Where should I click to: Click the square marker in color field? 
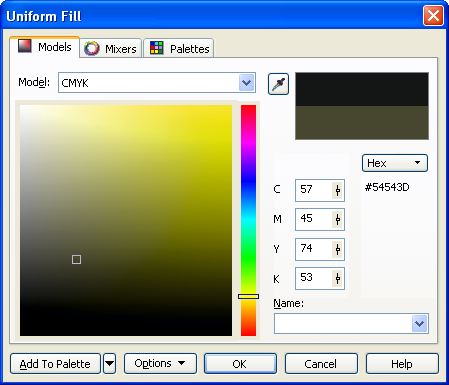(76, 259)
